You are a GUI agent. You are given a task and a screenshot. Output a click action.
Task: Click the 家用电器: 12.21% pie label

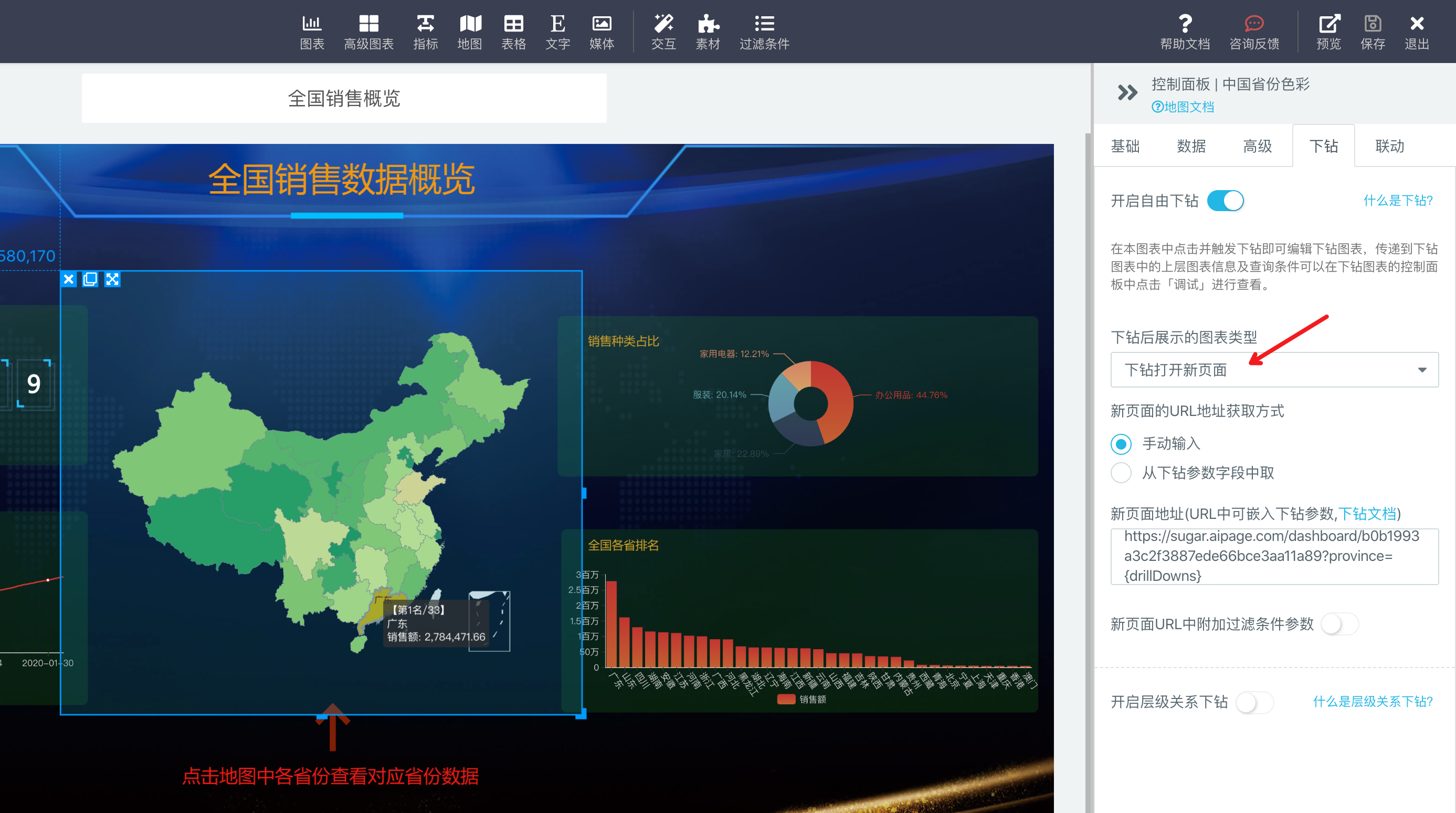tap(734, 354)
